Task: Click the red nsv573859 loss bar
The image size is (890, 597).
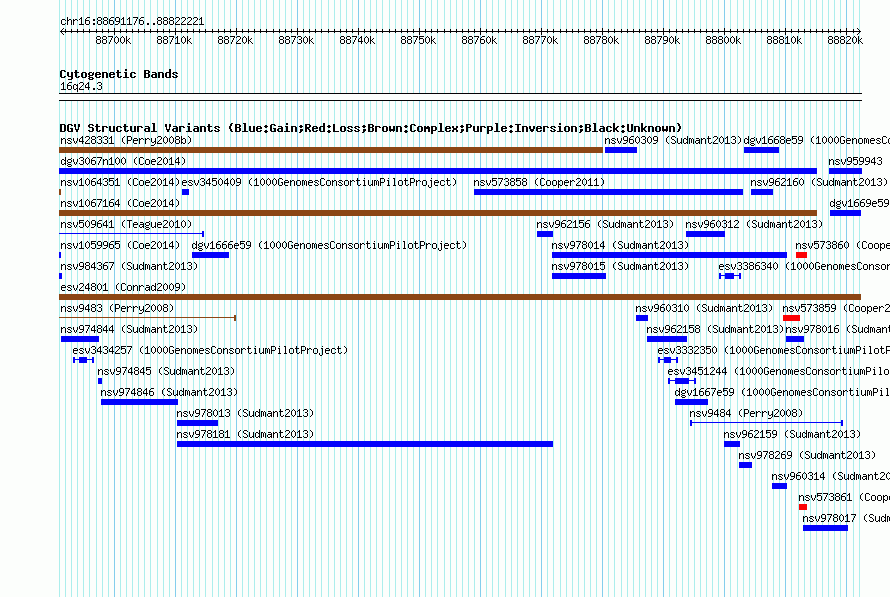Action: point(791,318)
